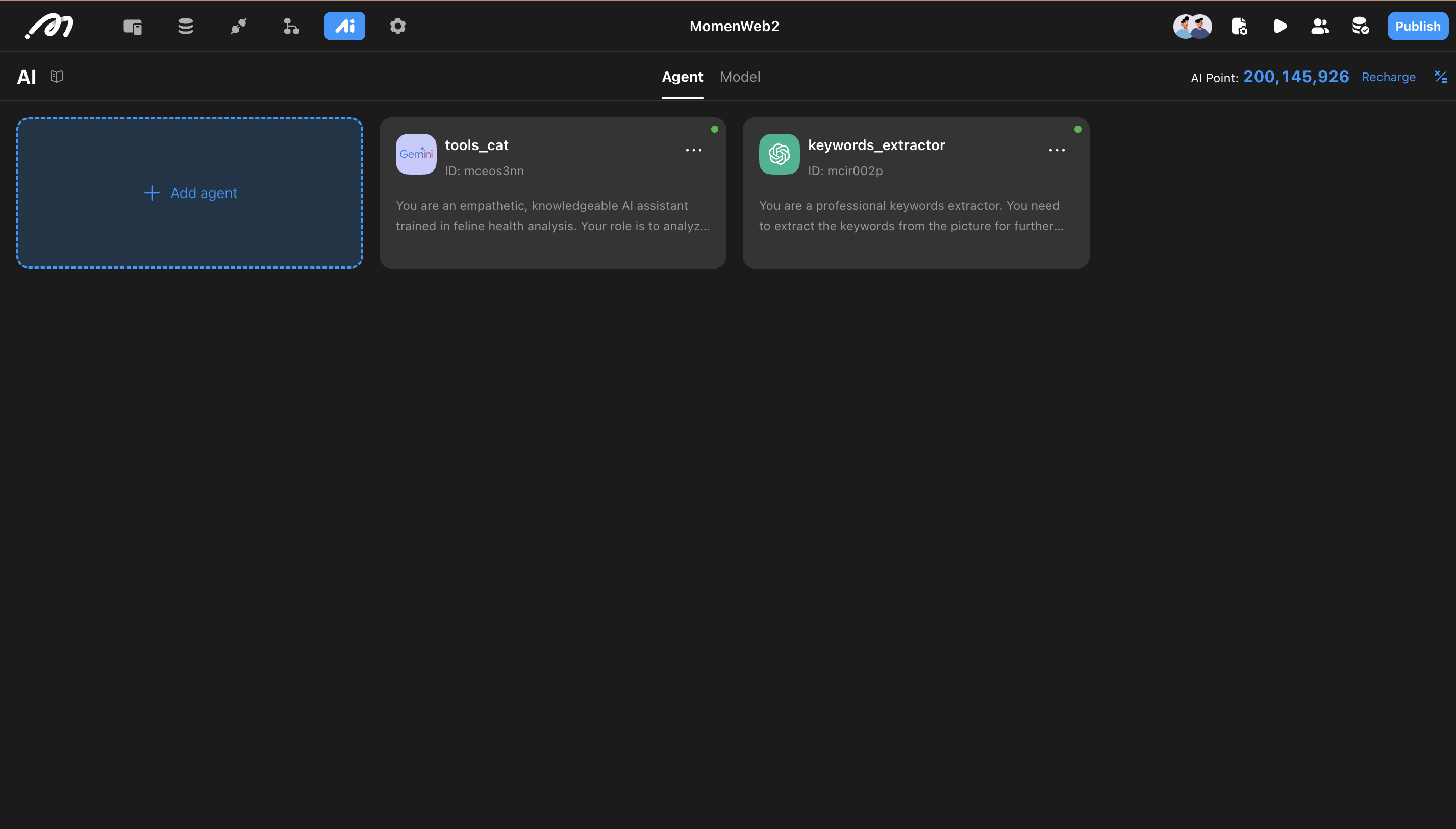Open the settings gear icon
1456x829 pixels.
pos(398,26)
